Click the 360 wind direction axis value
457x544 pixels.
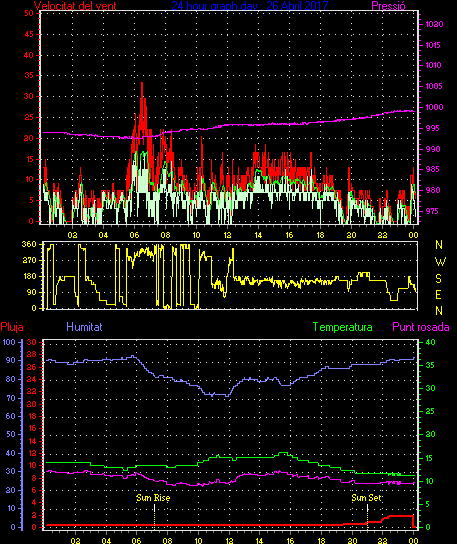click(x=29, y=244)
